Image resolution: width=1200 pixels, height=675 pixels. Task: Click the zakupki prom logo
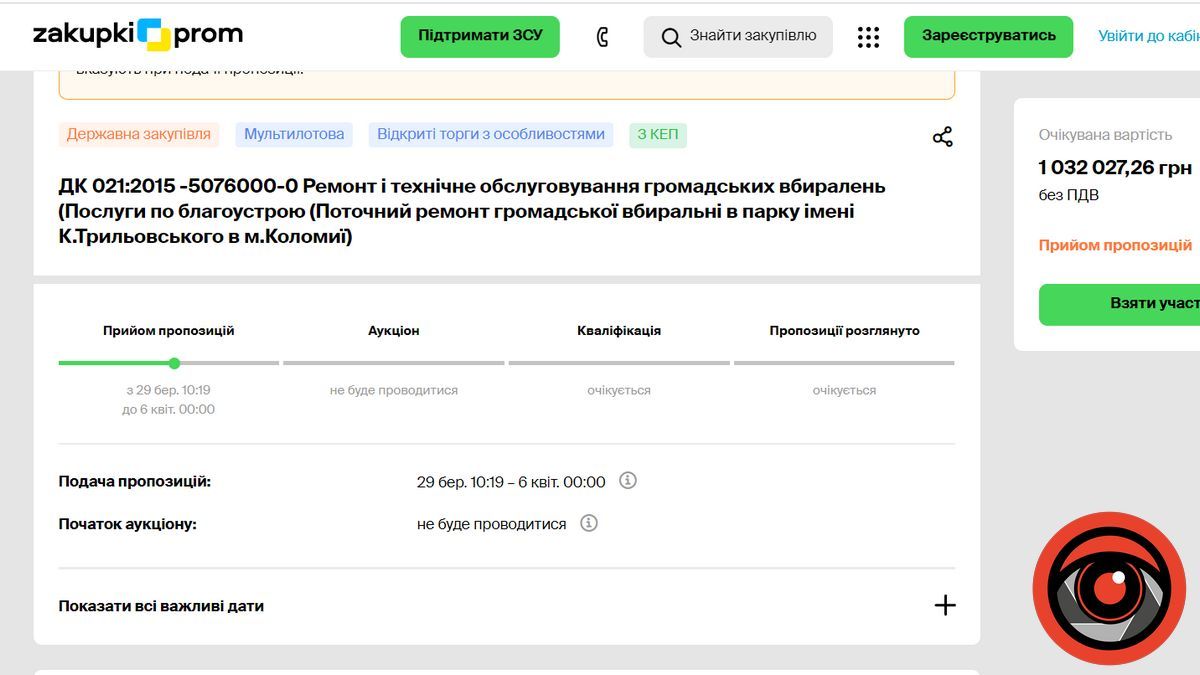tap(133, 33)
